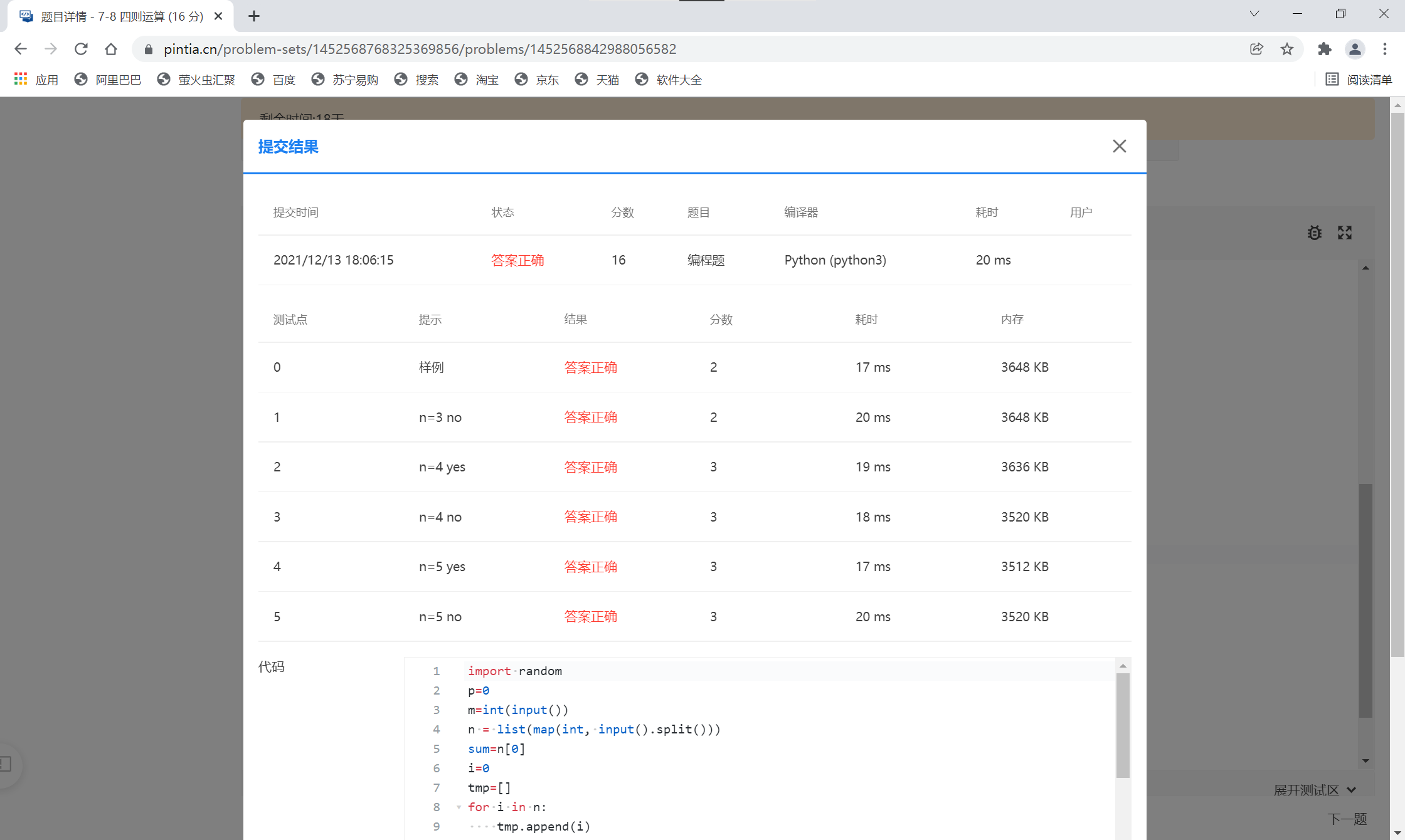Click the bookmark star in the address bar

click(1287, 49)
